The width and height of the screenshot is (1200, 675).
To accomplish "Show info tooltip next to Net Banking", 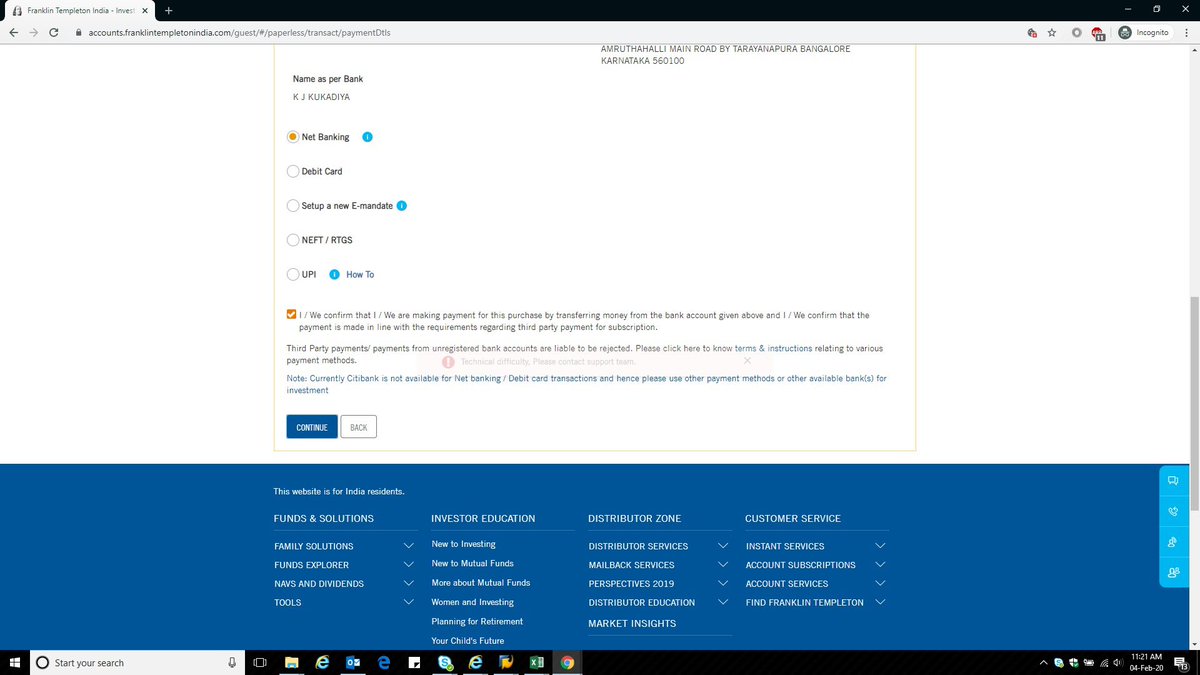I will pyautogui.click(x=367, y=137).
